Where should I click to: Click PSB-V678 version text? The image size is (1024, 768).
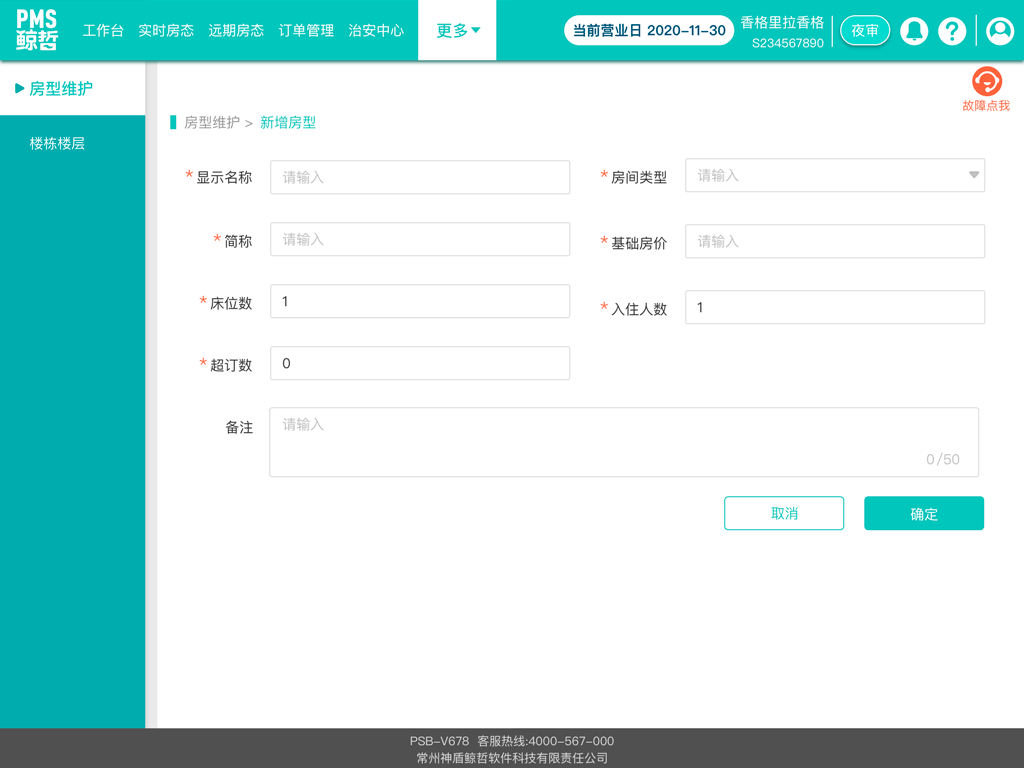coord(439,741)
